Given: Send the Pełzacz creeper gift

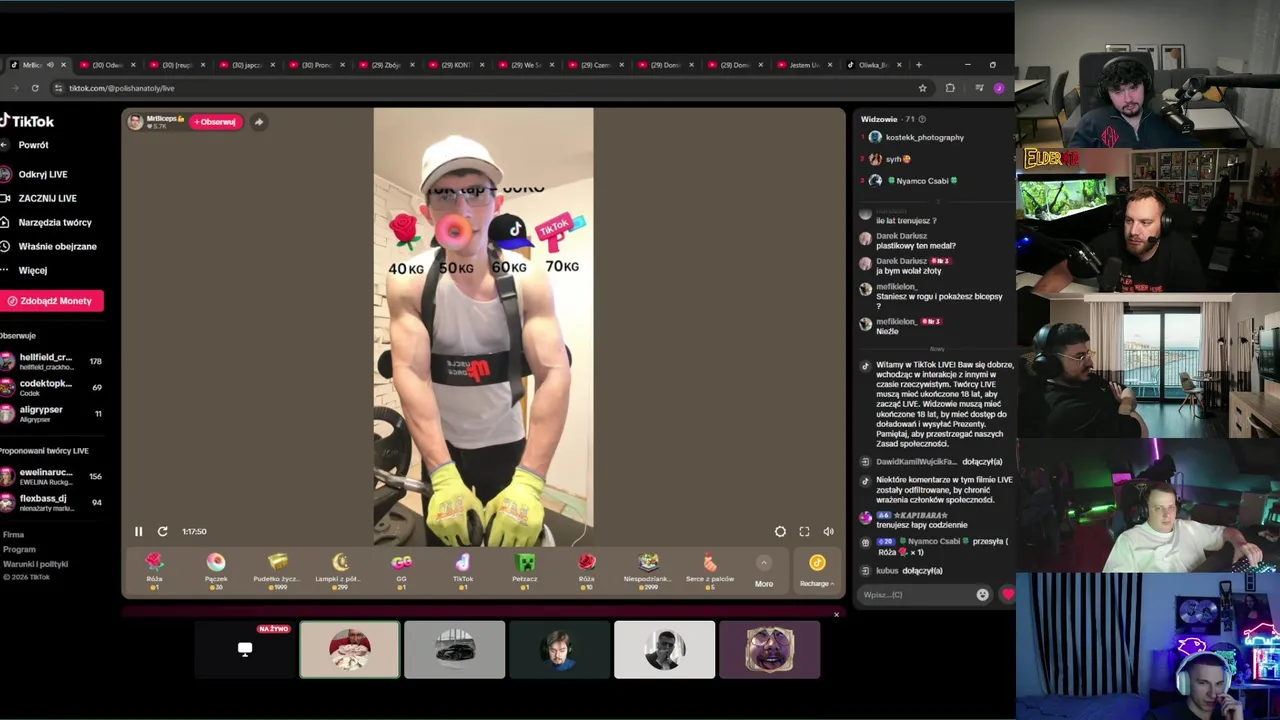Looking at the screenshot, I should [x=525, y=570].
